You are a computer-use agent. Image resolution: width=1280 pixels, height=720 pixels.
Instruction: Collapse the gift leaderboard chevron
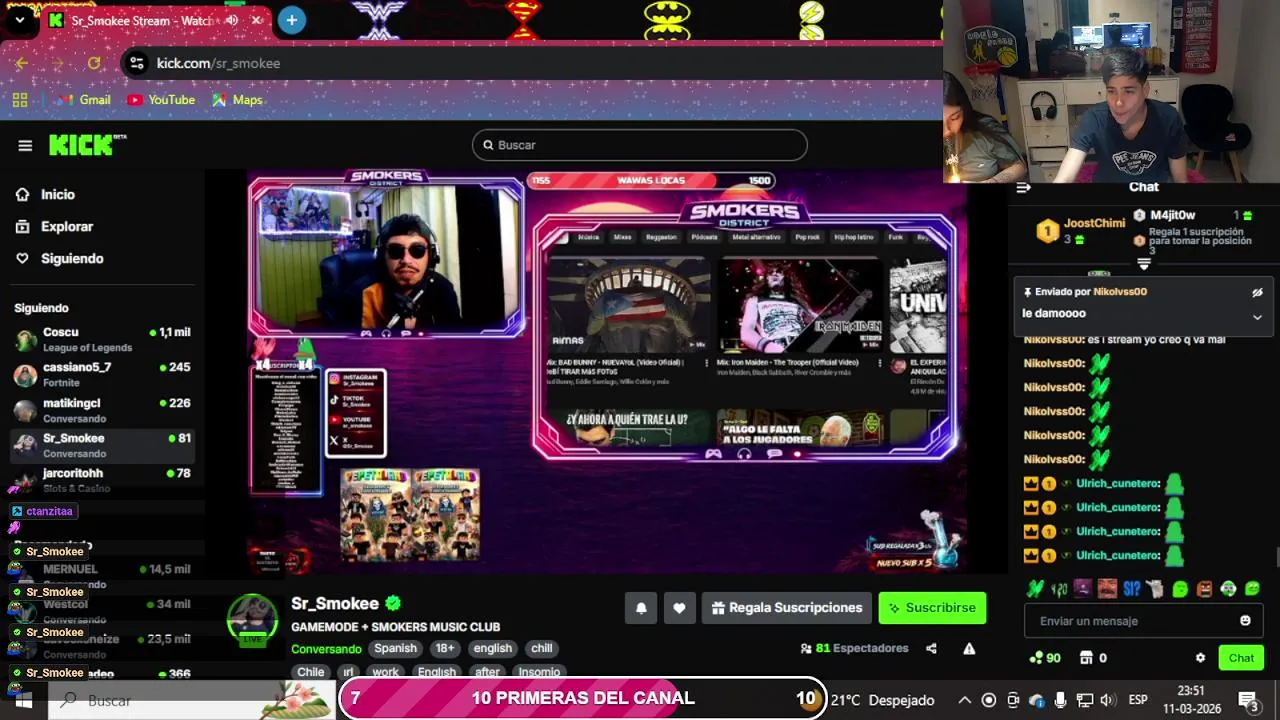pyautogui.click(x=1144, y=264)
